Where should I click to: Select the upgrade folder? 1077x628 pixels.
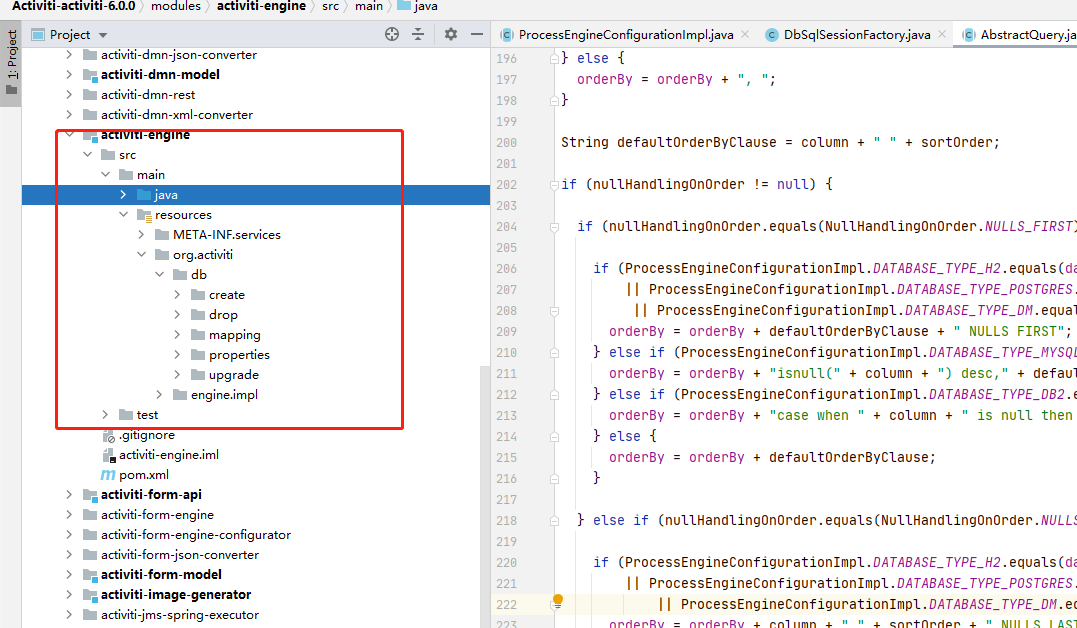(x=234, y=374)
